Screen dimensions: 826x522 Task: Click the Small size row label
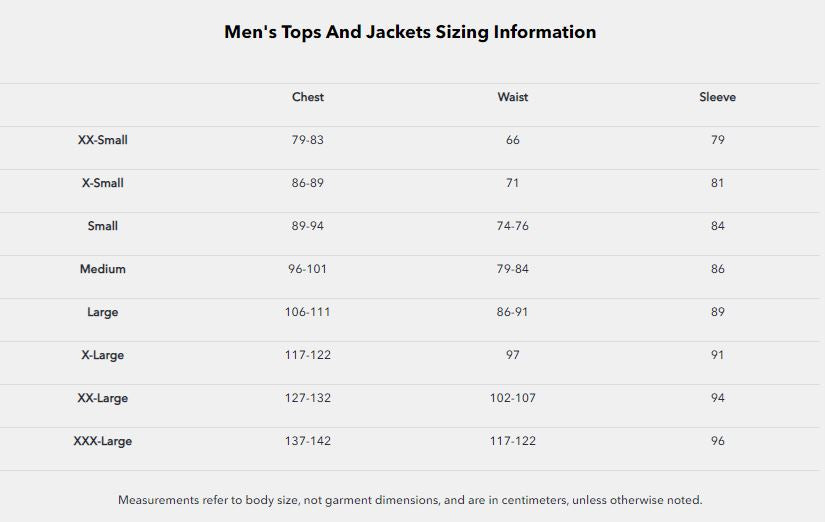point(103,226)
